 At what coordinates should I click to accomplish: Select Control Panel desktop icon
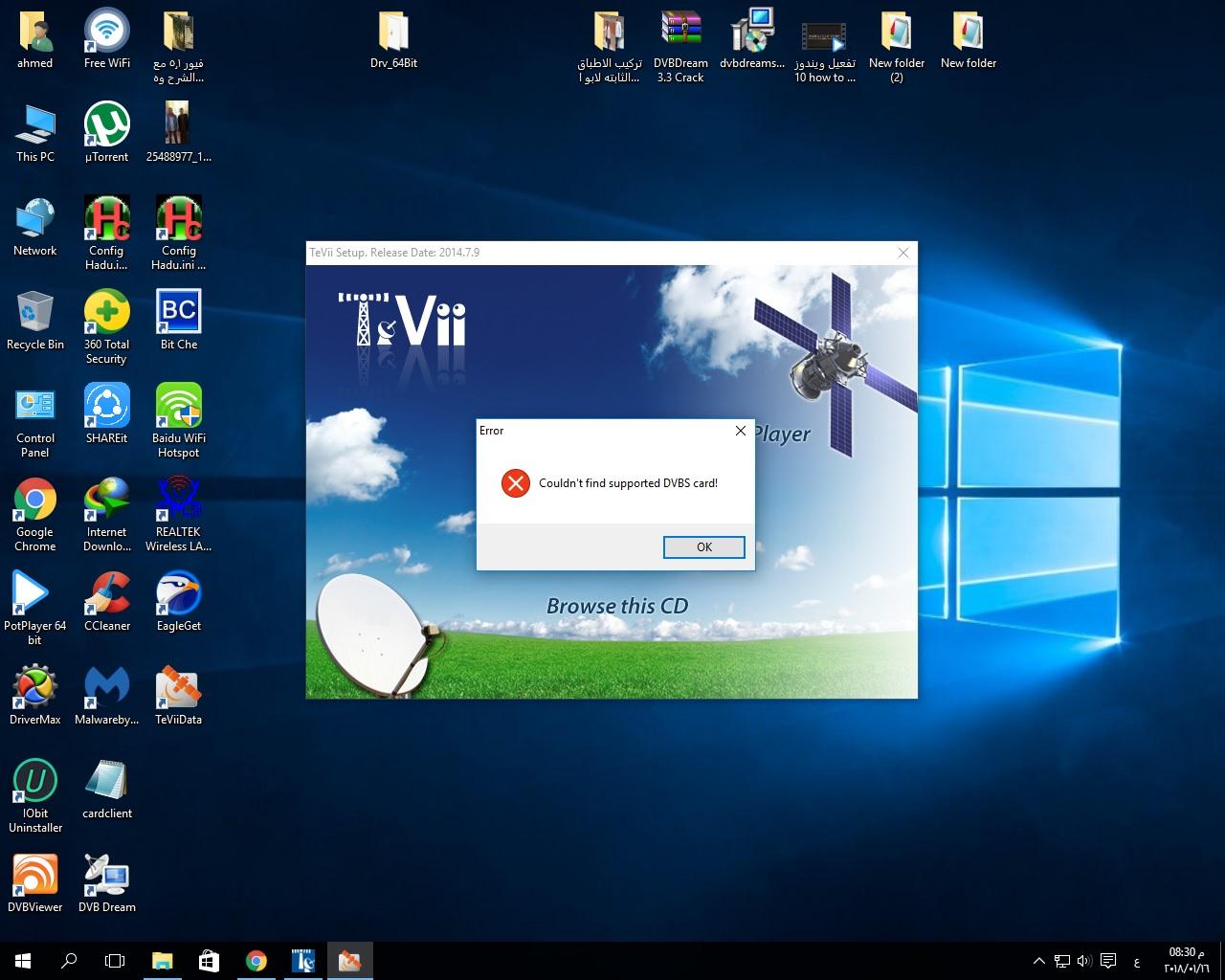(x=35, y=422)
